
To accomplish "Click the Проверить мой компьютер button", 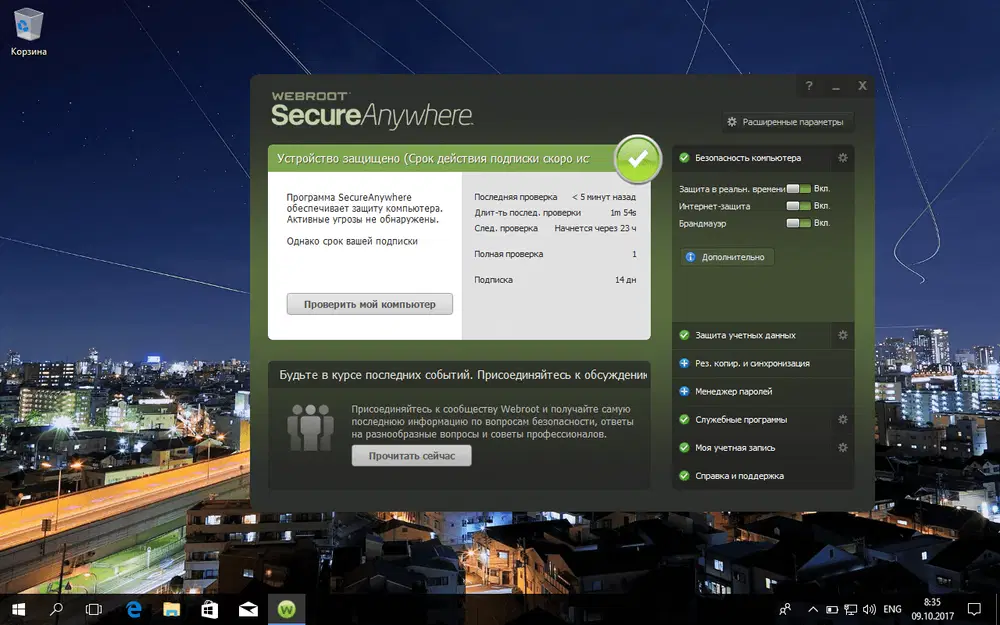I will tap(370, 304).
